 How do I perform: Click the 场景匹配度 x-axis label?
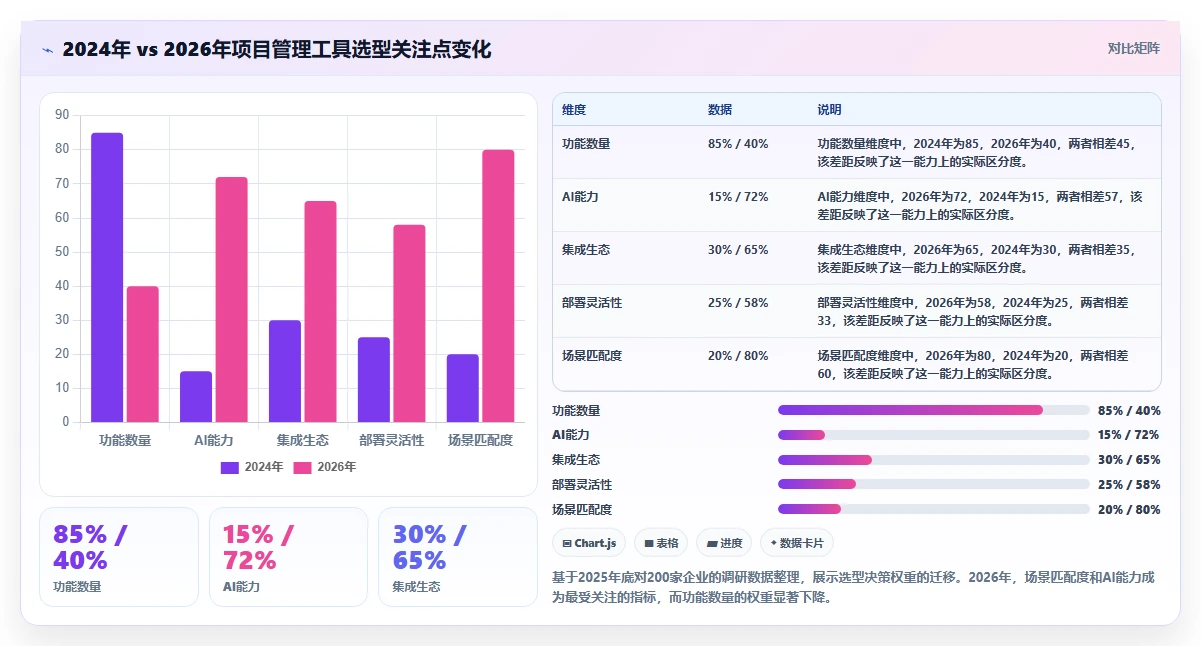coord(481,440)
